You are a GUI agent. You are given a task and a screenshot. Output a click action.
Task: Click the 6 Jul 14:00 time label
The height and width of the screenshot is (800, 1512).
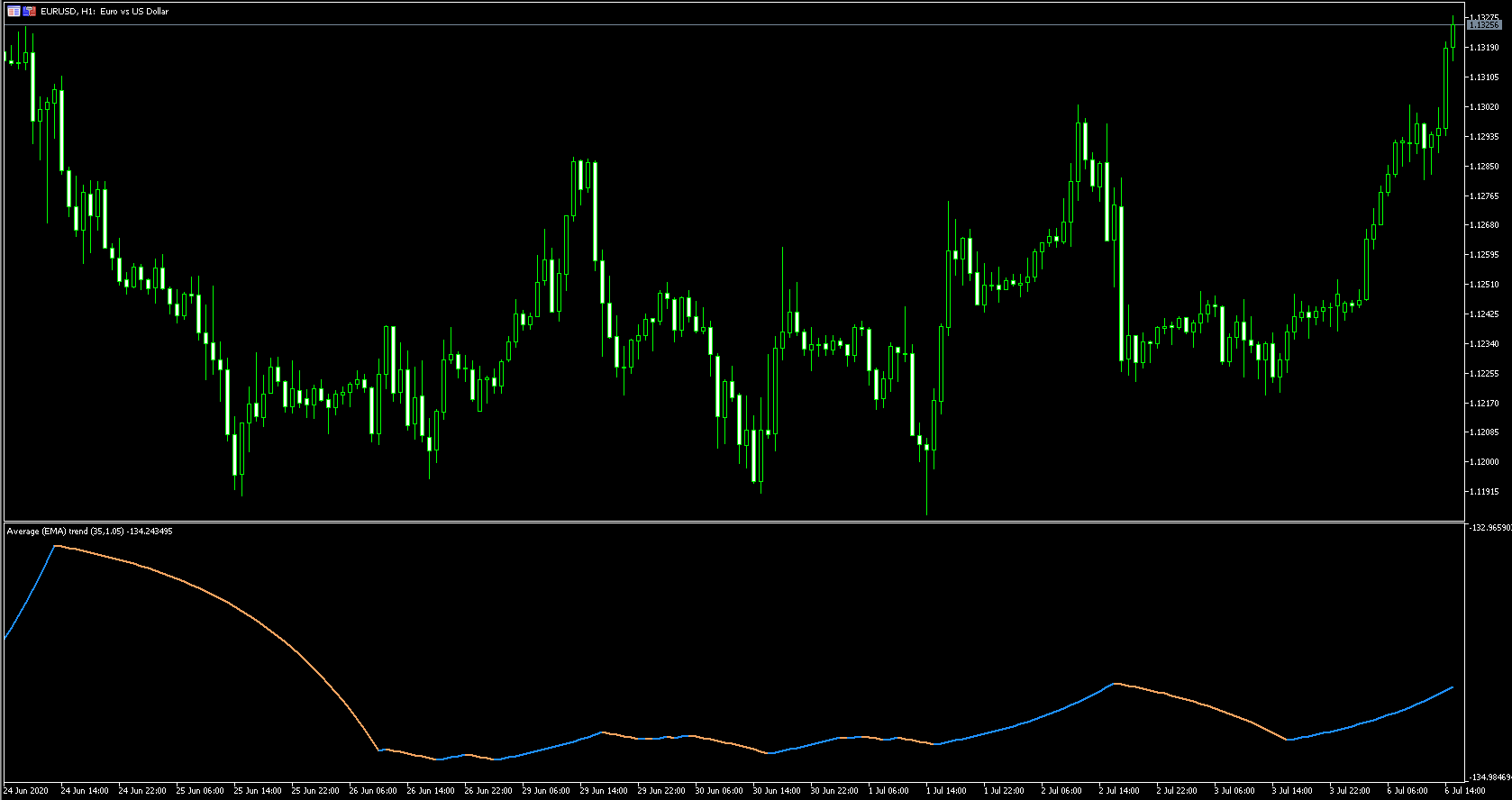point(1465,791)
